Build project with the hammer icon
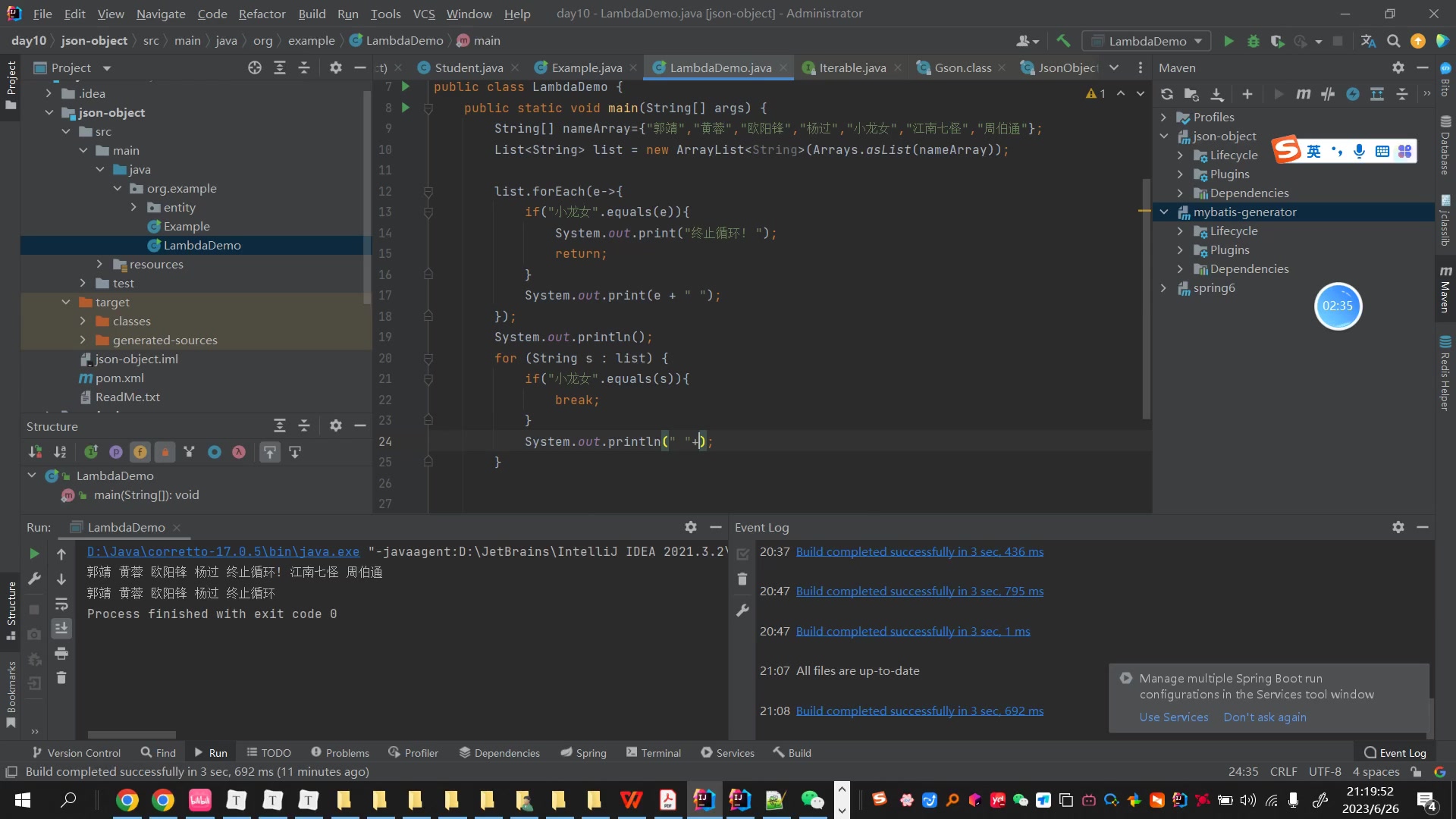 pyautogui.click(x=1063, y=41)
